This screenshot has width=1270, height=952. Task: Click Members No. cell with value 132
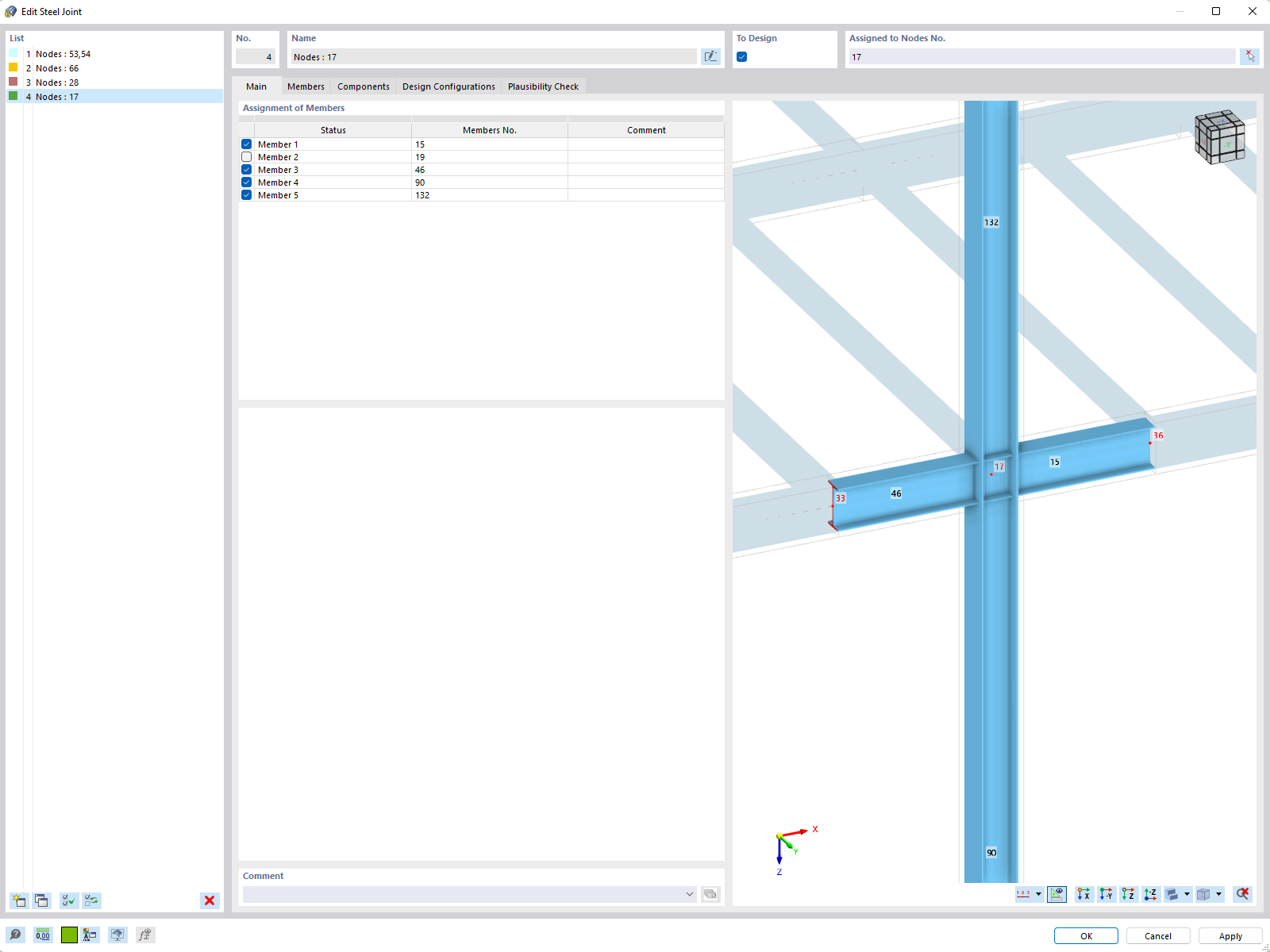point(490,195)
